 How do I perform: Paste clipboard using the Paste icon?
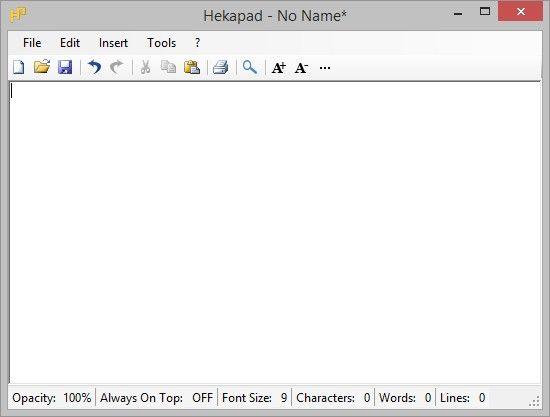(x=192, y=67)
